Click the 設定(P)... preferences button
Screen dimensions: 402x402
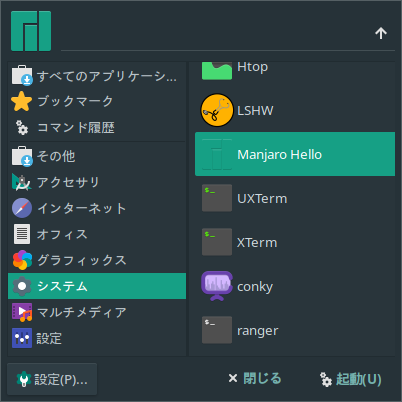[52, 379]
